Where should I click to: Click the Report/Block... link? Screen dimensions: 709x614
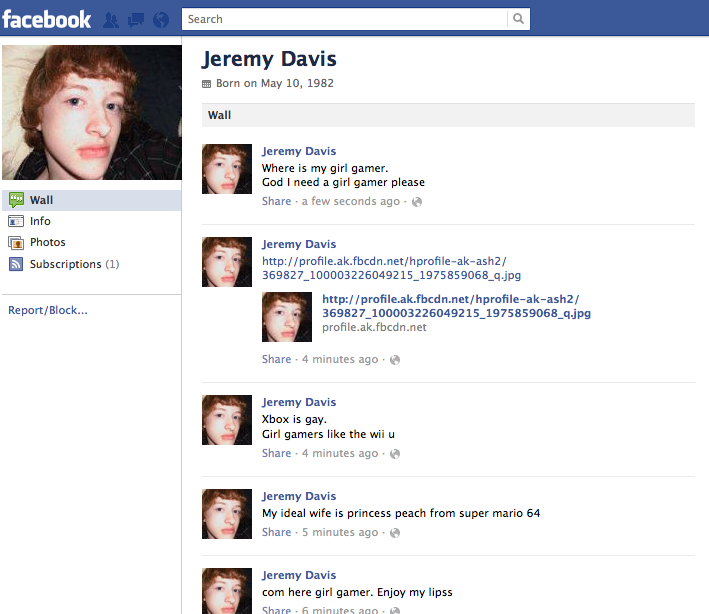[x=48, y=310]
